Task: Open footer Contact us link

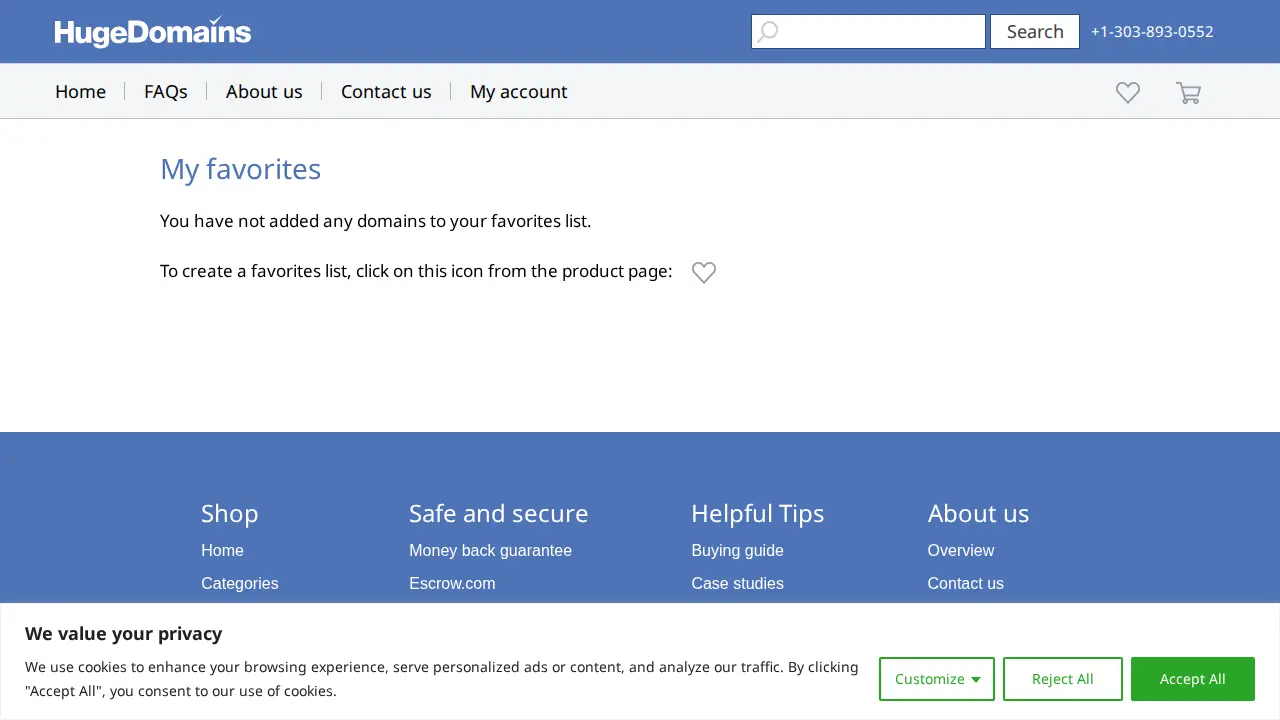Action: tap(965, 583)
